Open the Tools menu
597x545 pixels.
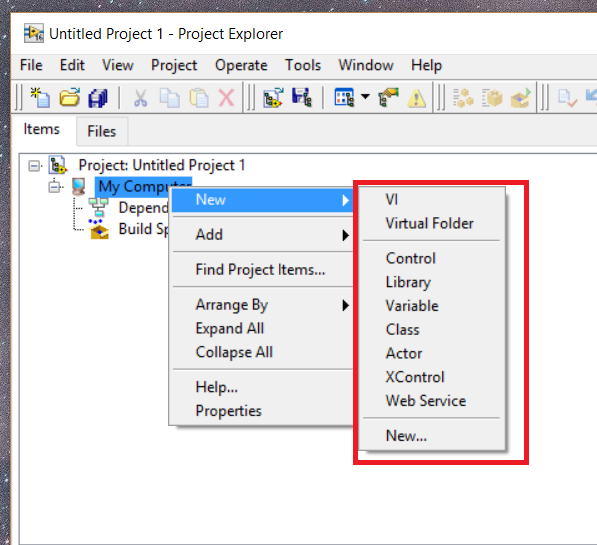tap(303, 65)
